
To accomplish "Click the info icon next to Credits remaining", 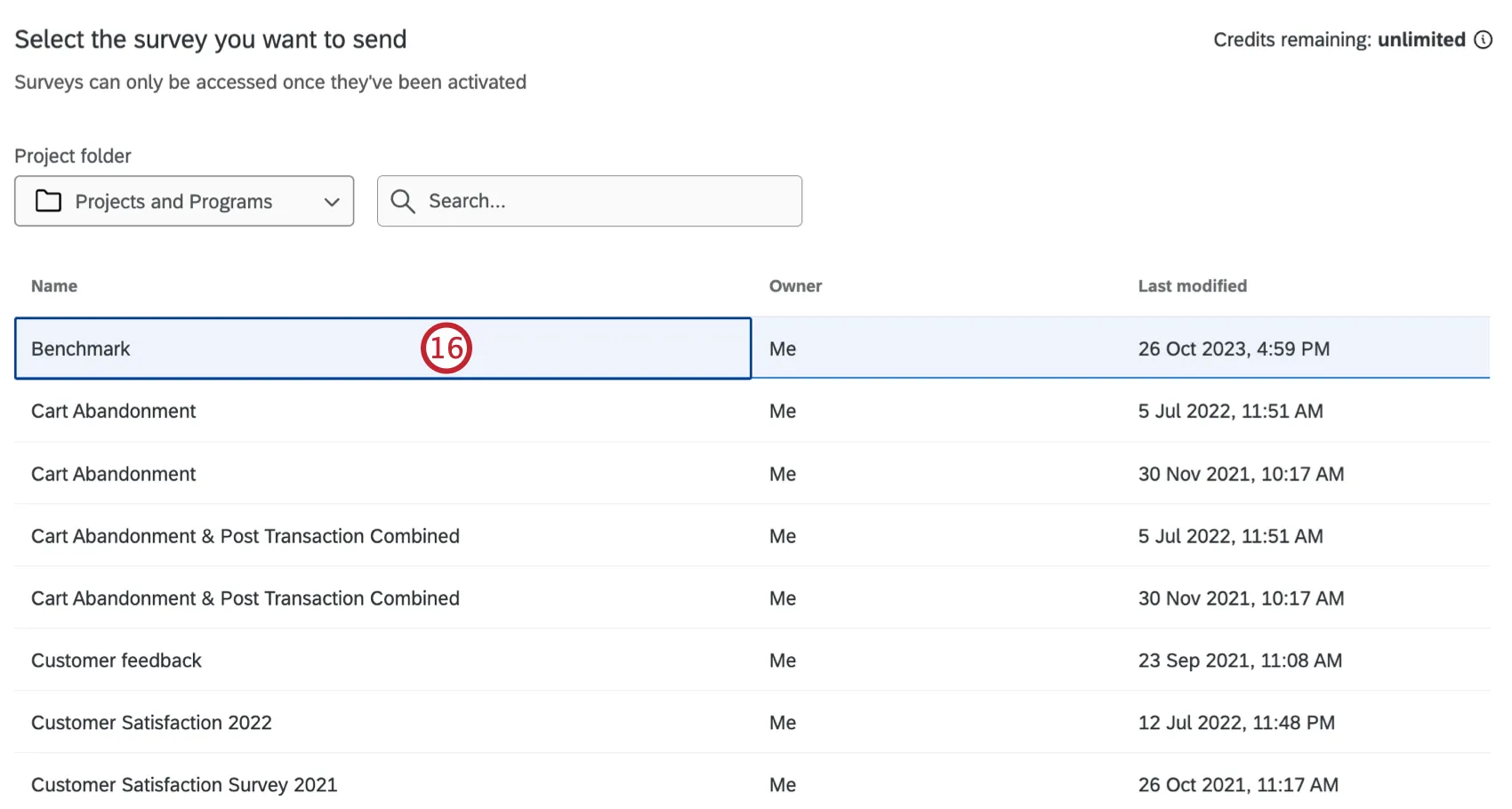I will pos(1483,39).
